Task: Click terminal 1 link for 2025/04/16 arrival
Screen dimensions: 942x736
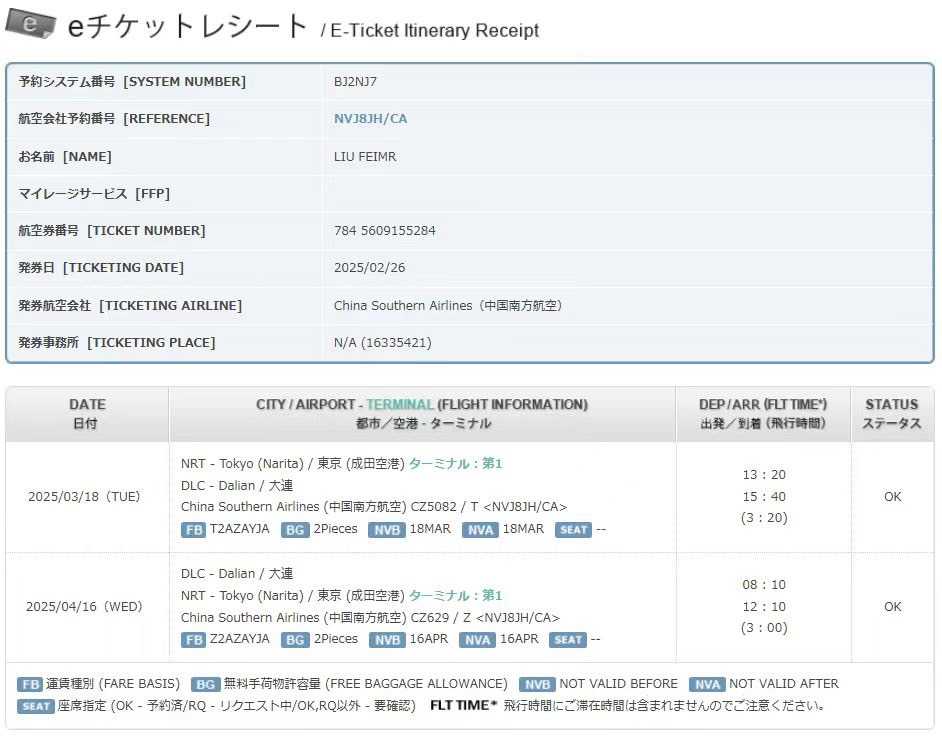Action: pos(456,596)
